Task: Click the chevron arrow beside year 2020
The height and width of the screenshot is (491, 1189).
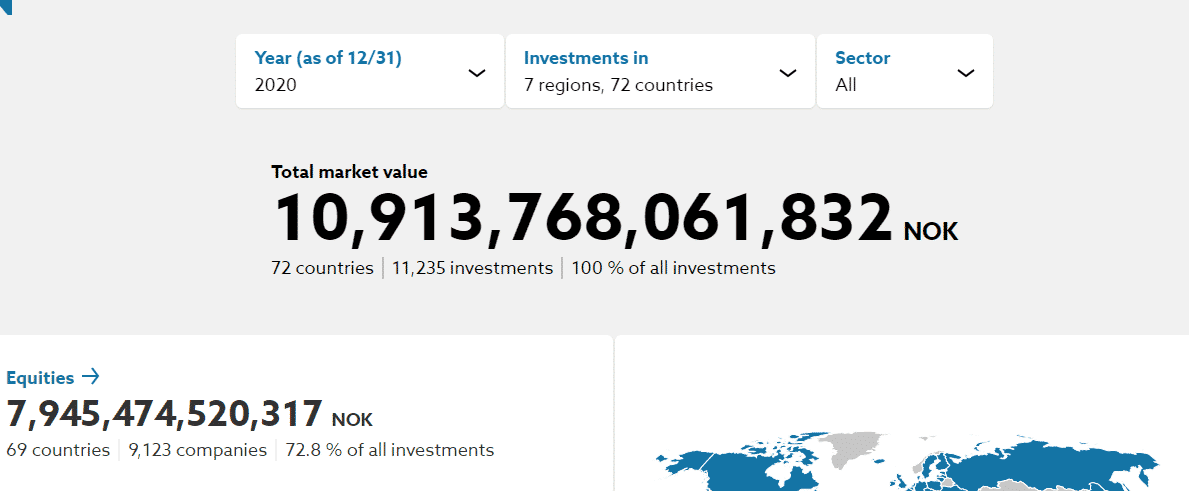Action: (x=477, y=73)
